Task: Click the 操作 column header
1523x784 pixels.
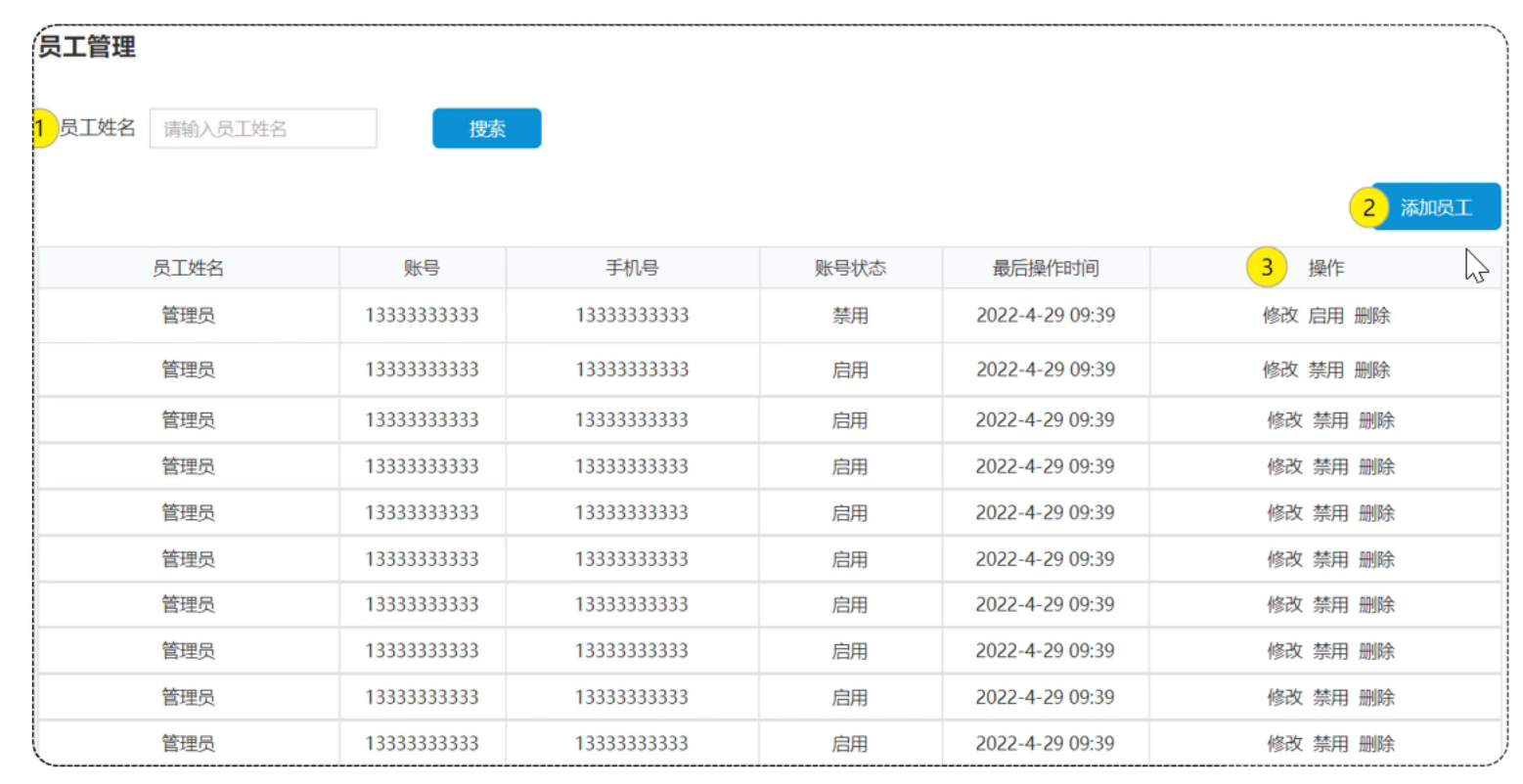Action: [1325, 268]
